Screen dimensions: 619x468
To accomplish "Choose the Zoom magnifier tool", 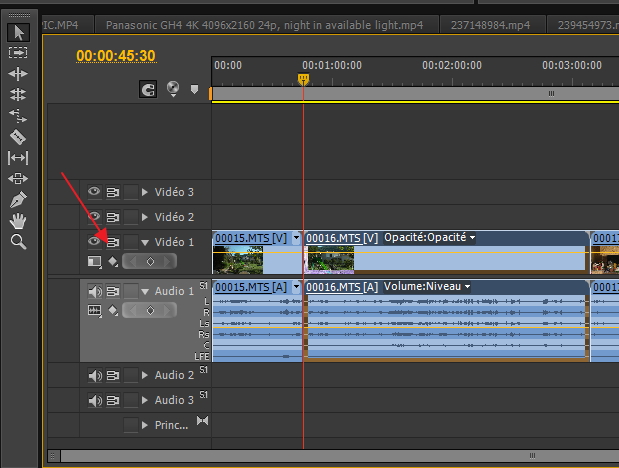I will click(18, 242).
